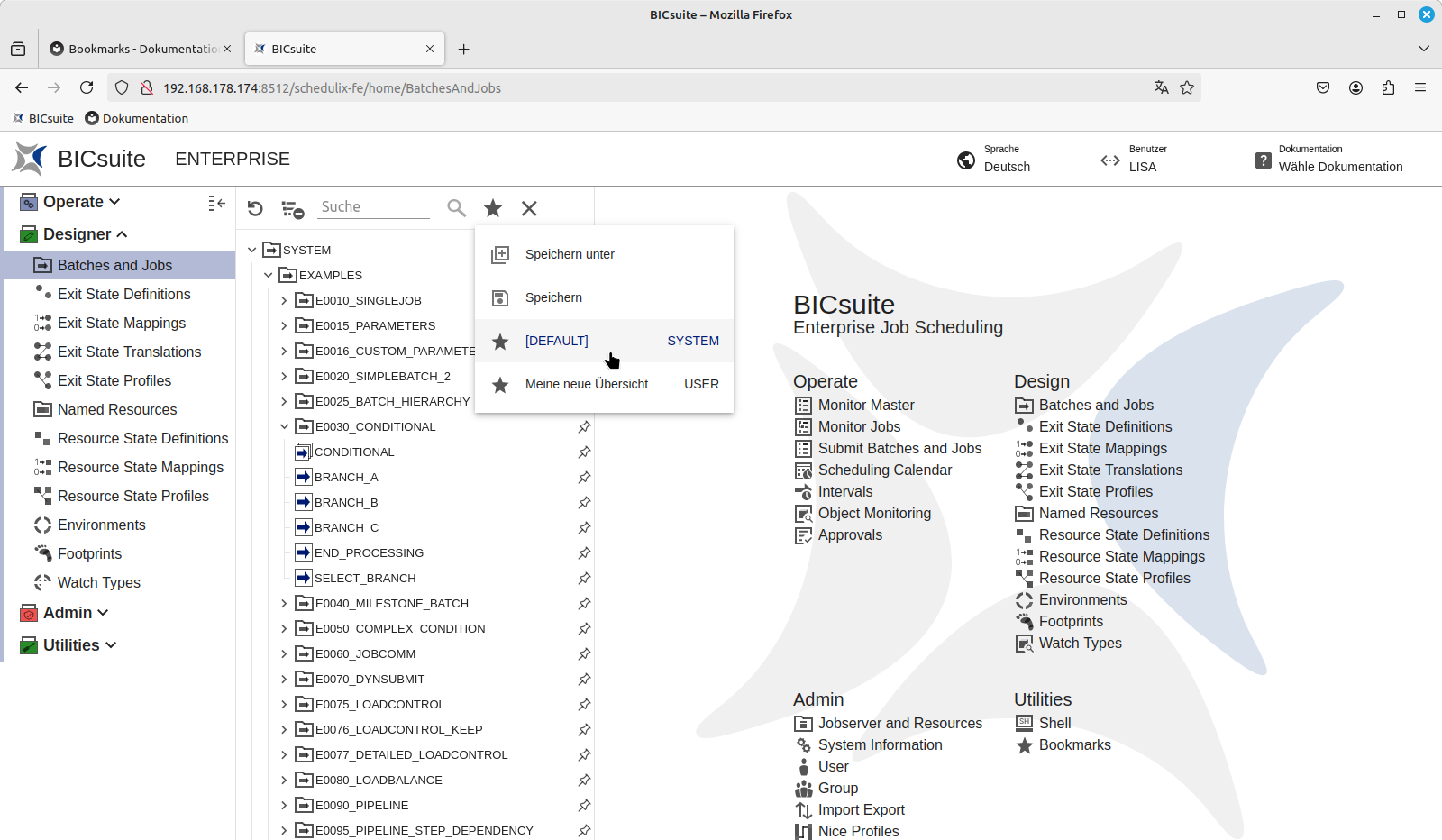1442x840 pixels.
Task: Bookmark this page with star icon
Action: (x=1187, y=87)
